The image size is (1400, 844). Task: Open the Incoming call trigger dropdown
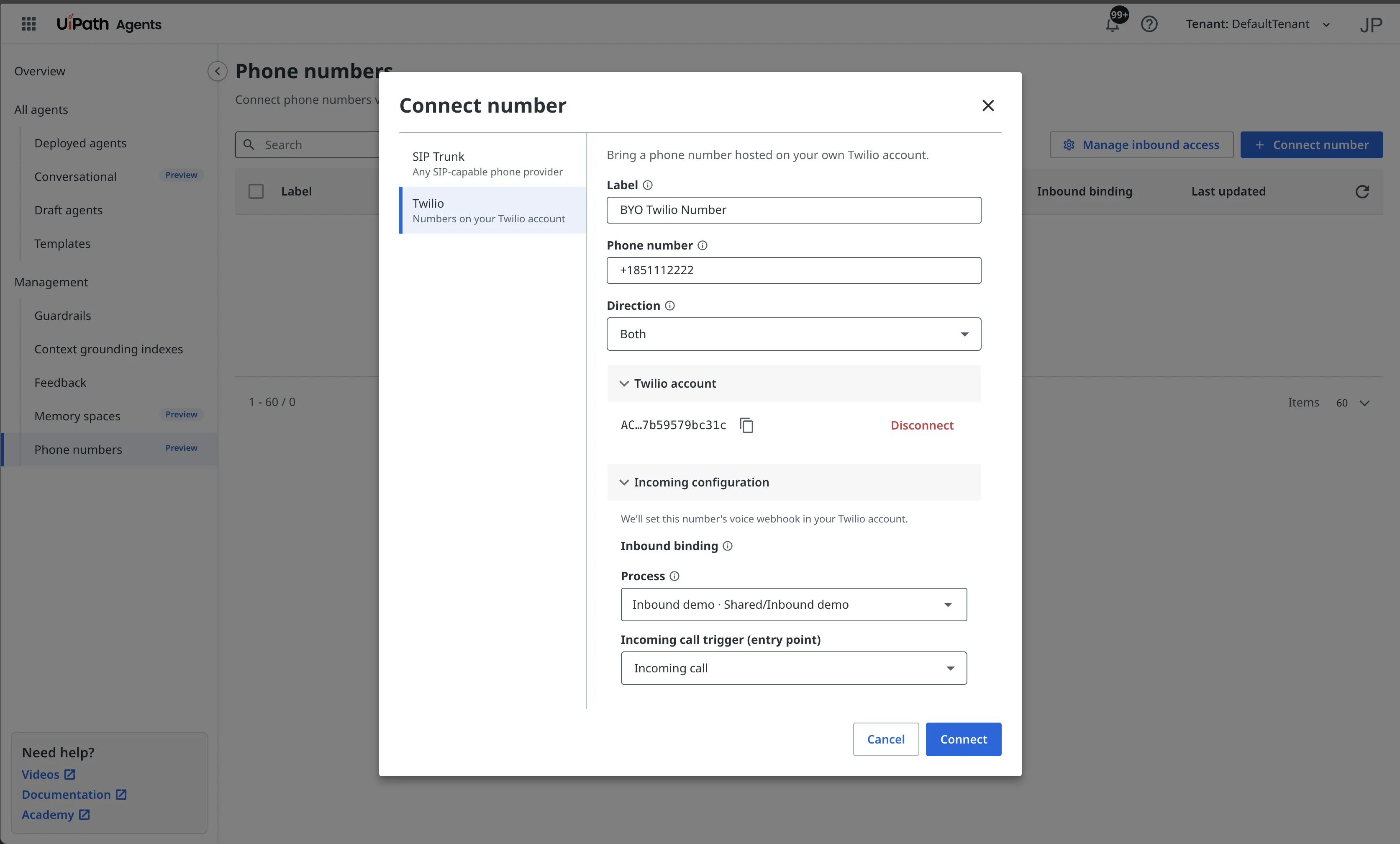794,669
